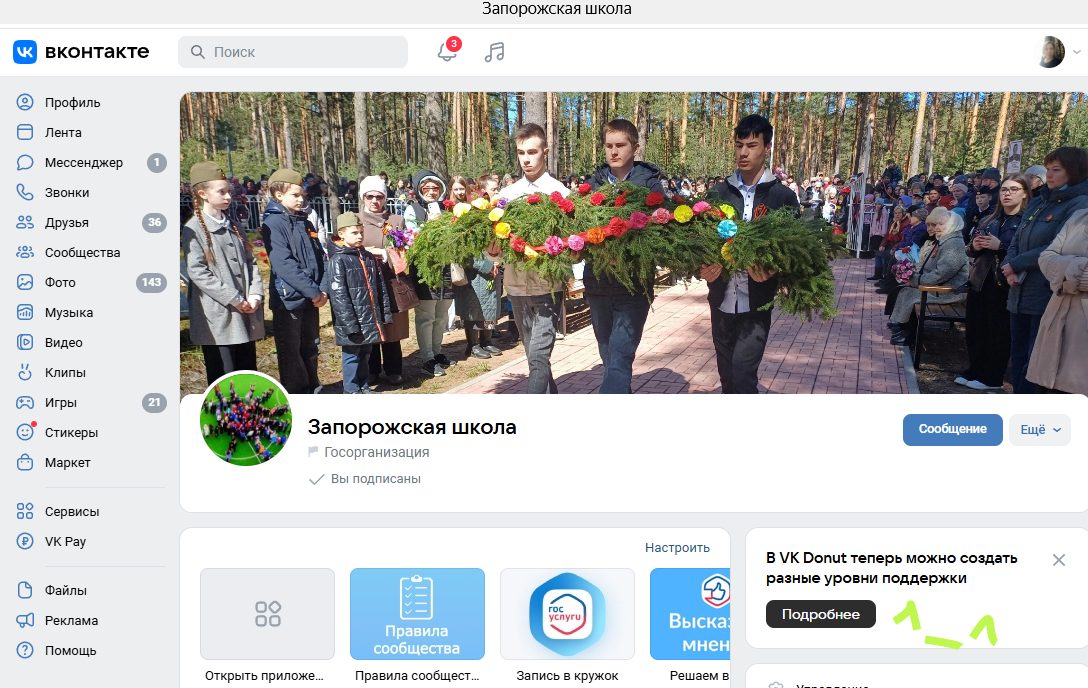The image size is (1088, 688).
Task: Focus the 'Поиск' search field
Action: pyautogui.click(x=293, y=52)
